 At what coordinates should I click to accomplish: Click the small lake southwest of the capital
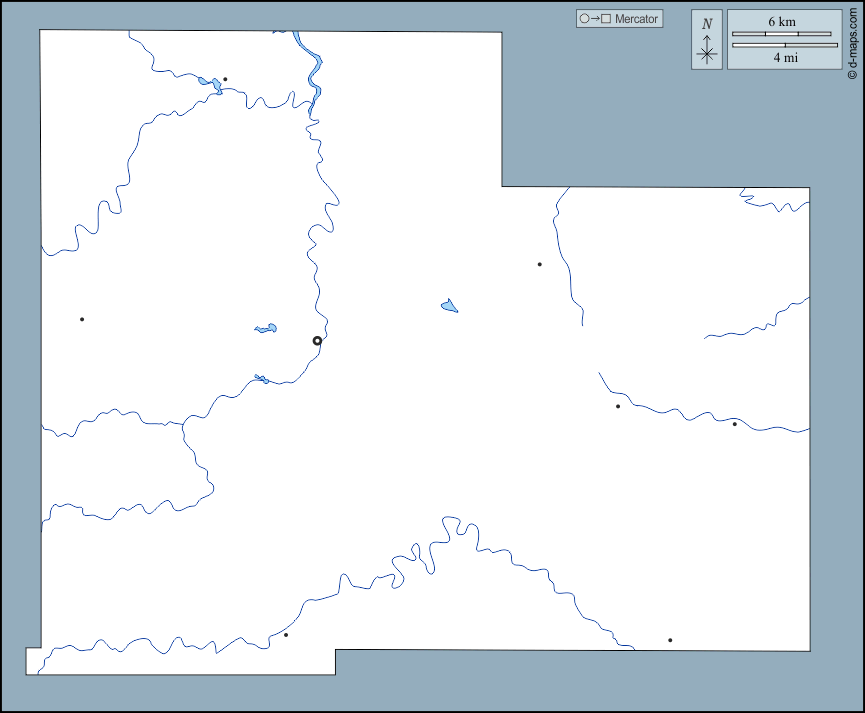tap(260, 378)
